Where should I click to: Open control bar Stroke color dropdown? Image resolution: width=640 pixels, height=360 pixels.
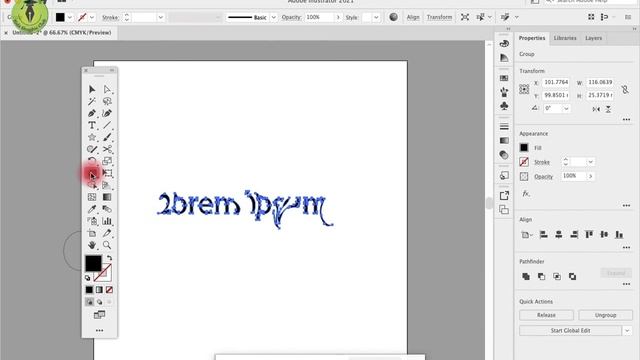coord(92,17)
